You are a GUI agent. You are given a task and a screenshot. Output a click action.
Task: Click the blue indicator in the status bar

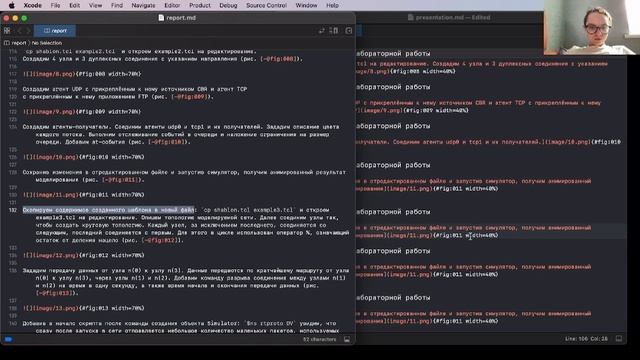pyautogui.click(x=8, y=339)
